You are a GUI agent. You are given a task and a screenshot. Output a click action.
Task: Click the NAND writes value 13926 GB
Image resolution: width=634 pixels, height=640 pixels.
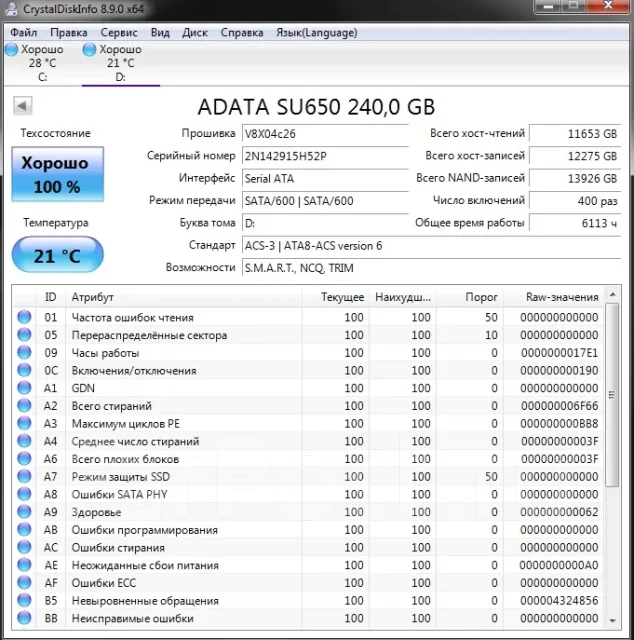pos(575,178)
